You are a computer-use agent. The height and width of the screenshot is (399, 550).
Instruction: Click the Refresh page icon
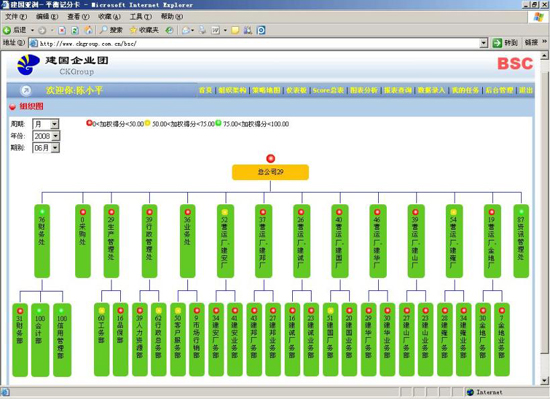coord(75,30)
